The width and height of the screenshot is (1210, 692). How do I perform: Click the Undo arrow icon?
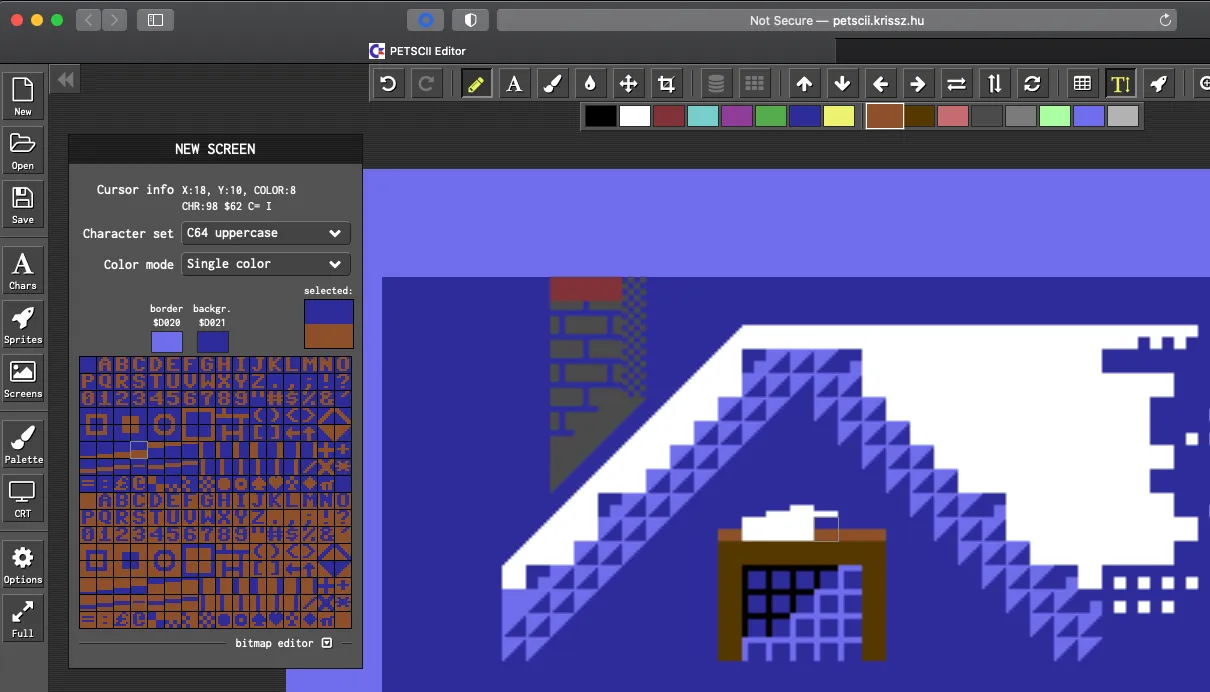389,84
